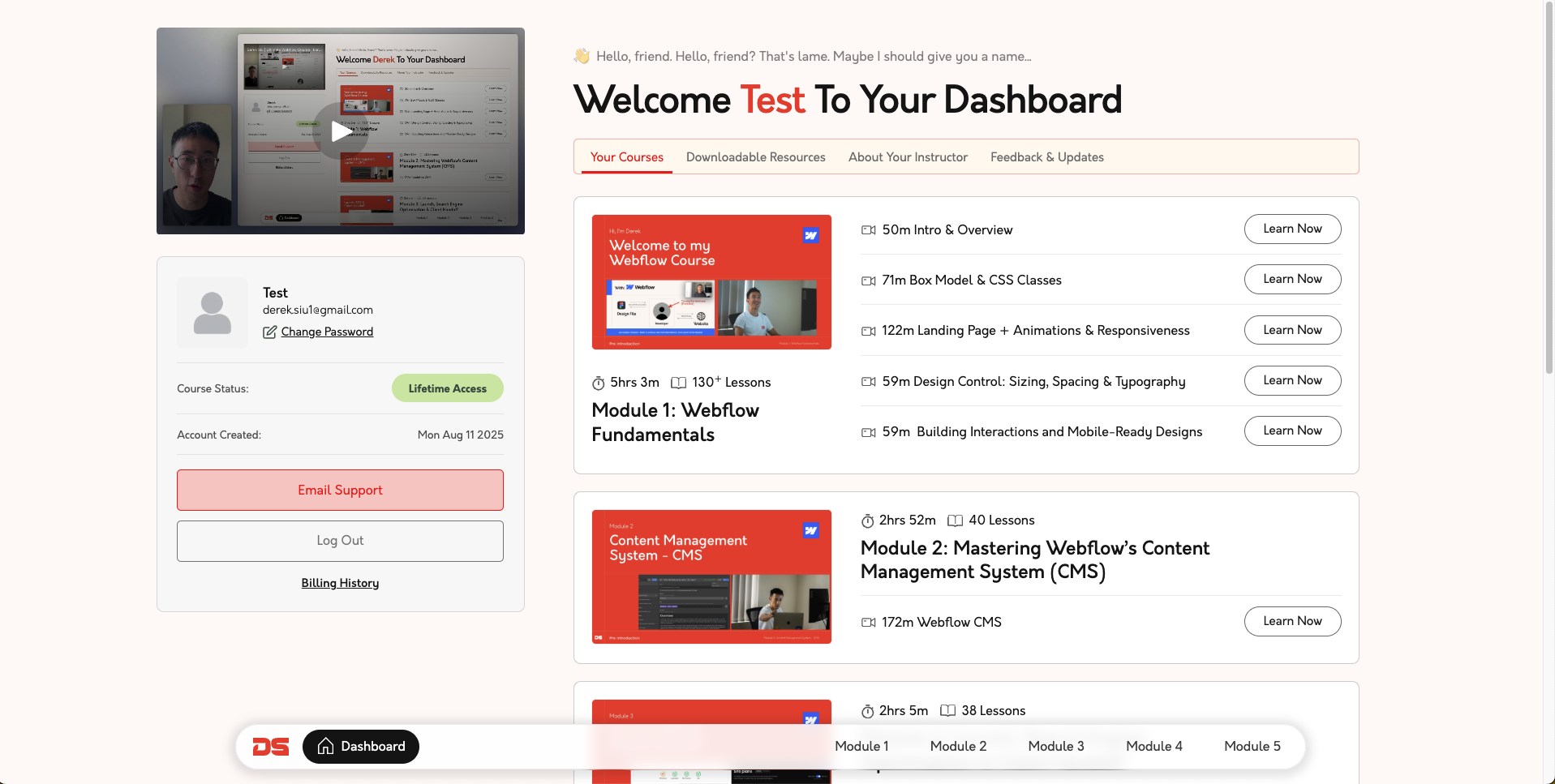1555x784 pixels.
Task: Jump to Module 5 in bottom nav
Action: point(1252,747)
